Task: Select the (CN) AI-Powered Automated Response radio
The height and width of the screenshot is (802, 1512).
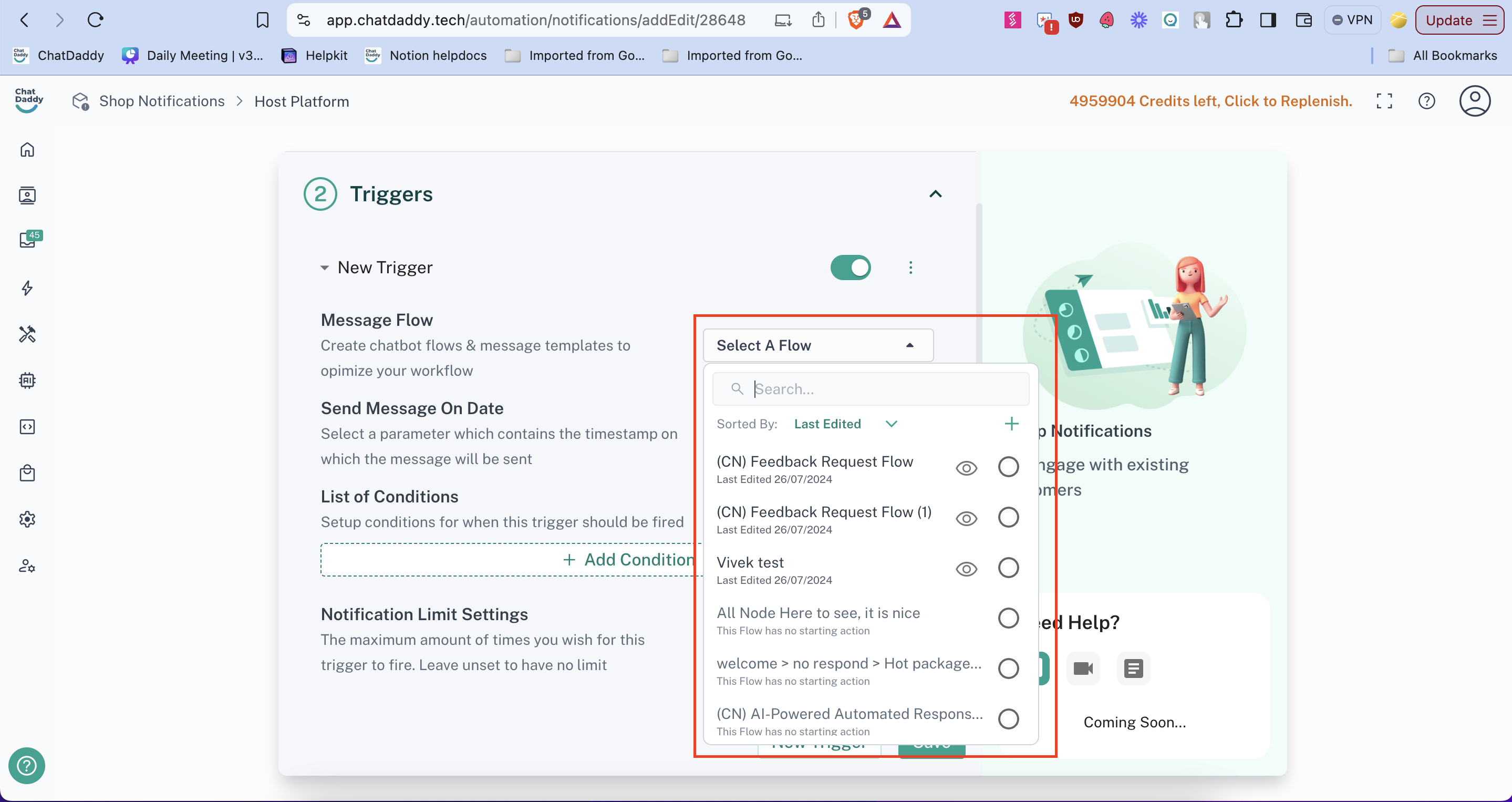Action: (1008, 719)
